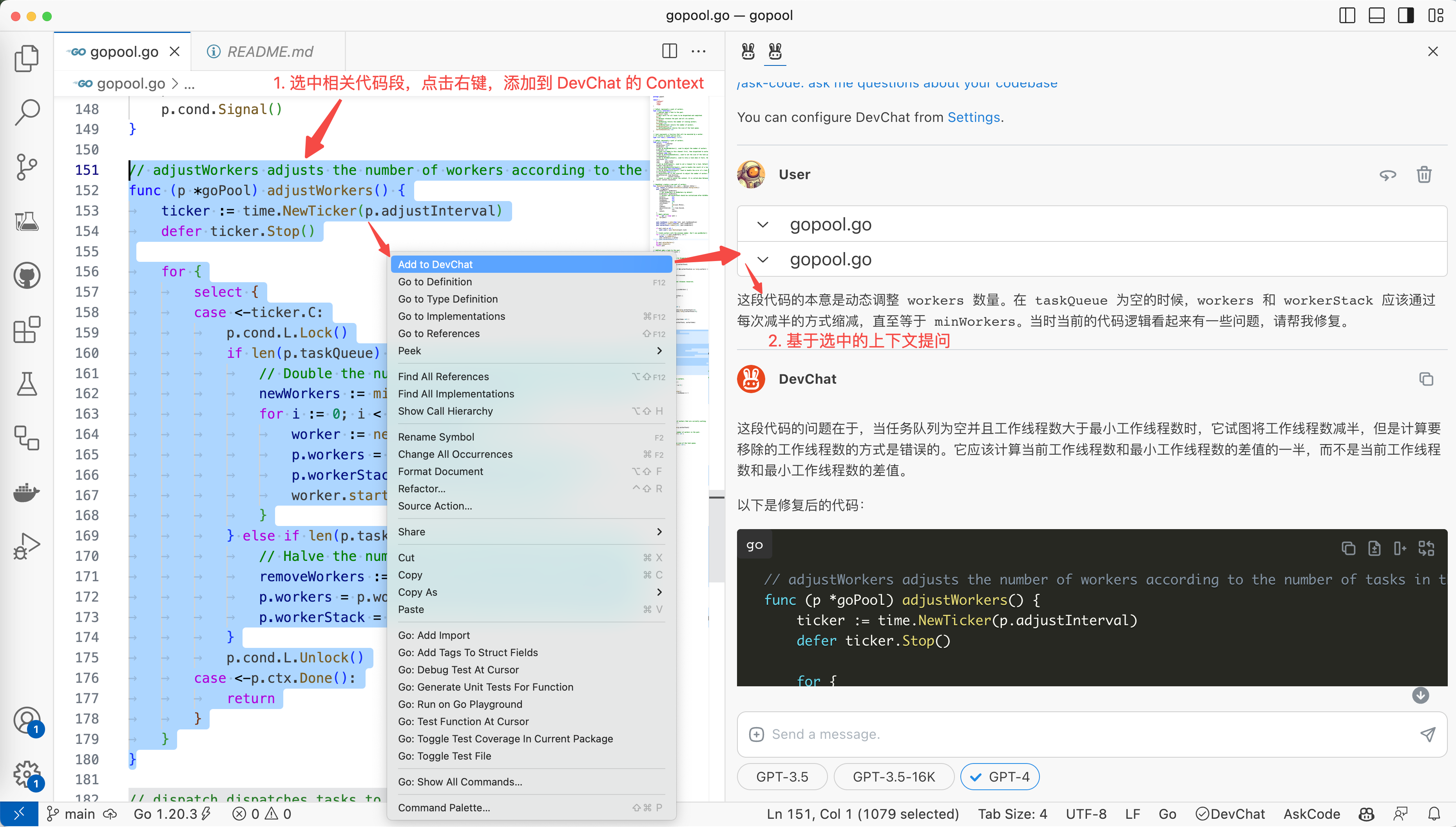The image size is (1456, 827).
Task: Click scroll-to-bottom arrow in DevChat chat
Action: (1420, 695)
